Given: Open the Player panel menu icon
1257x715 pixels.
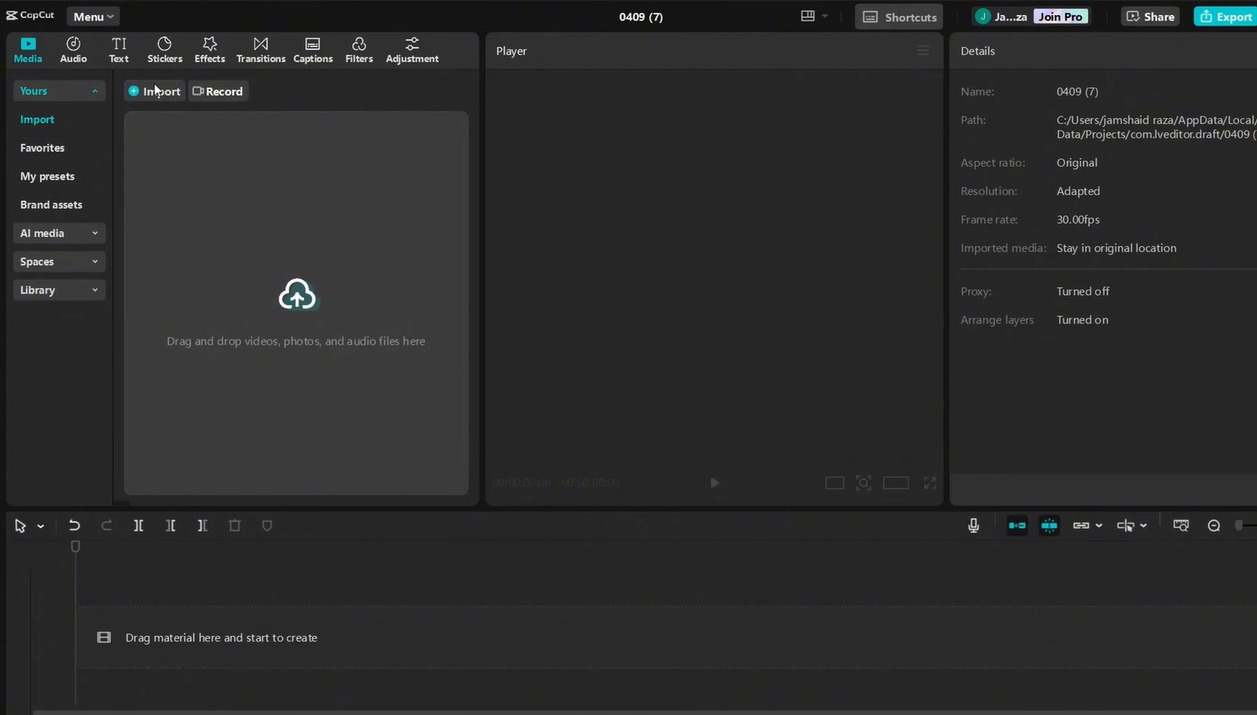Looking at the screenshot, I should point(923,51).
